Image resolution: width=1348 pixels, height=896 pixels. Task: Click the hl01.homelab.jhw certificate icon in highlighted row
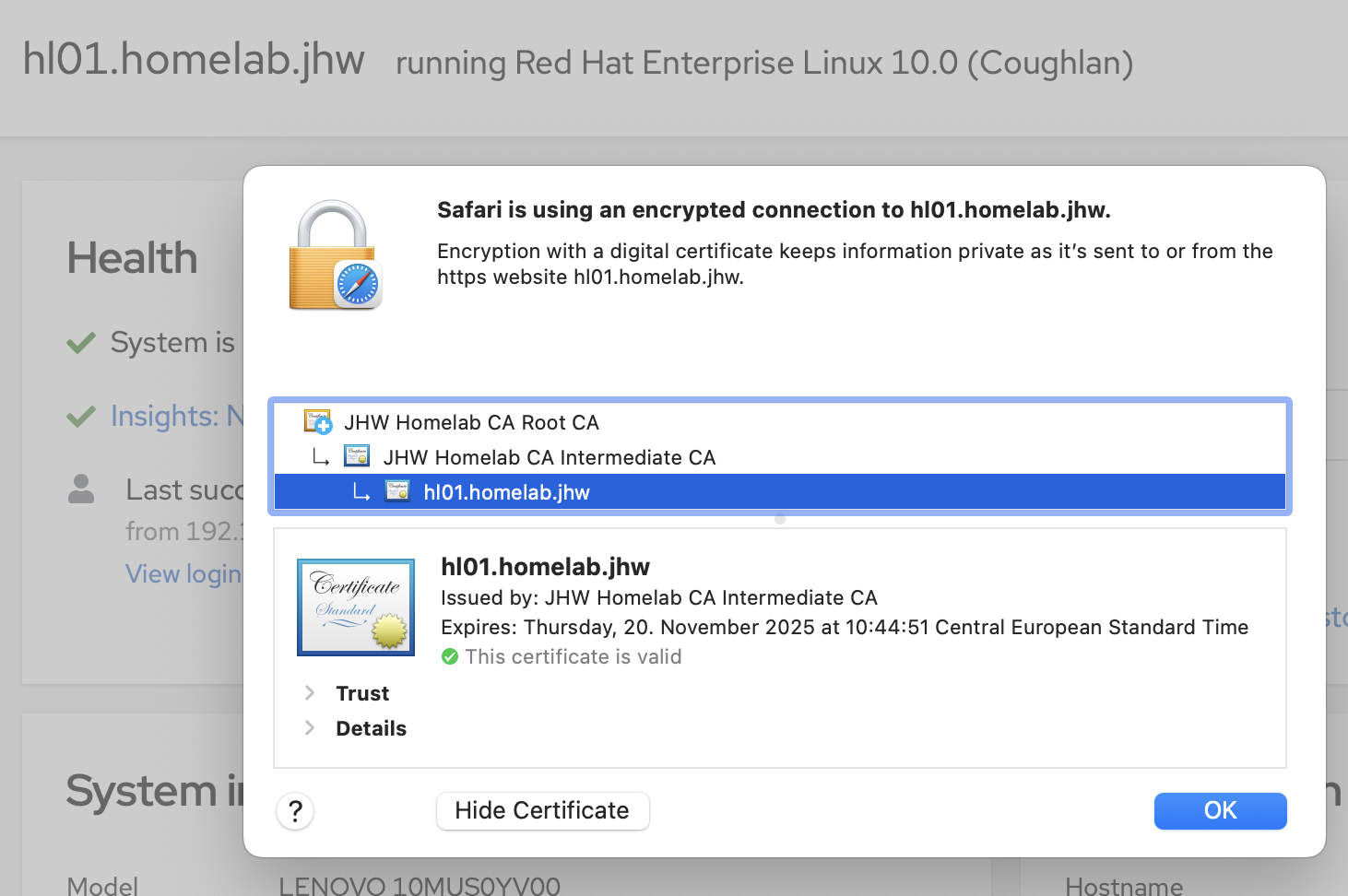click(397, 491)
